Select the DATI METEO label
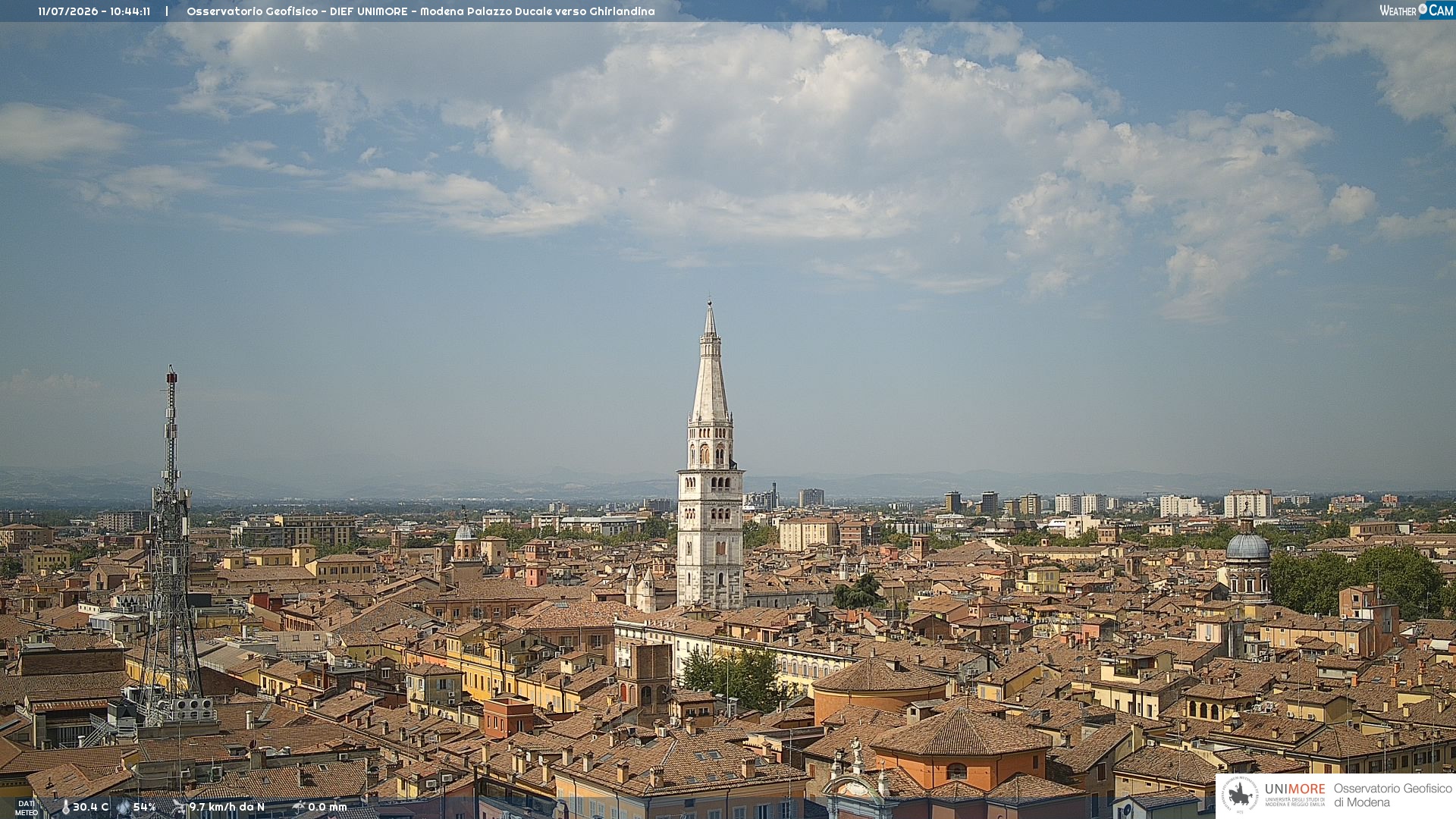 [x=27, y=808]
